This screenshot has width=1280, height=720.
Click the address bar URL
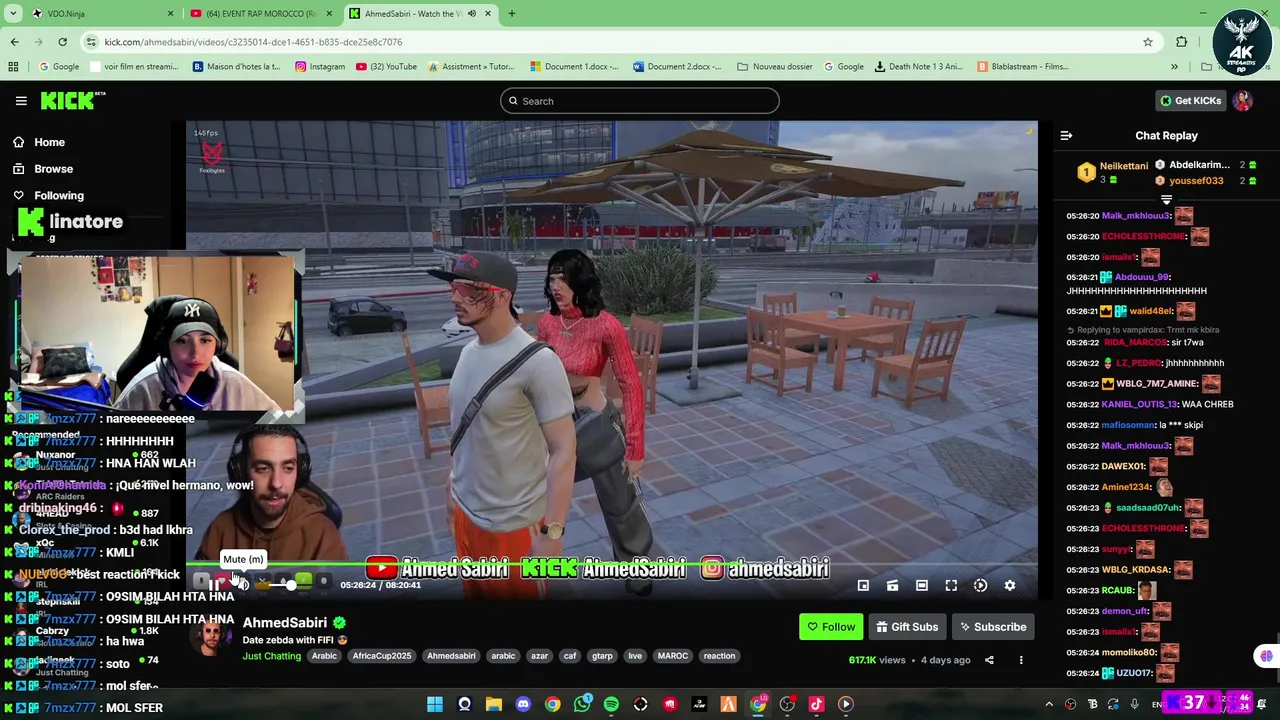(253, 42)
